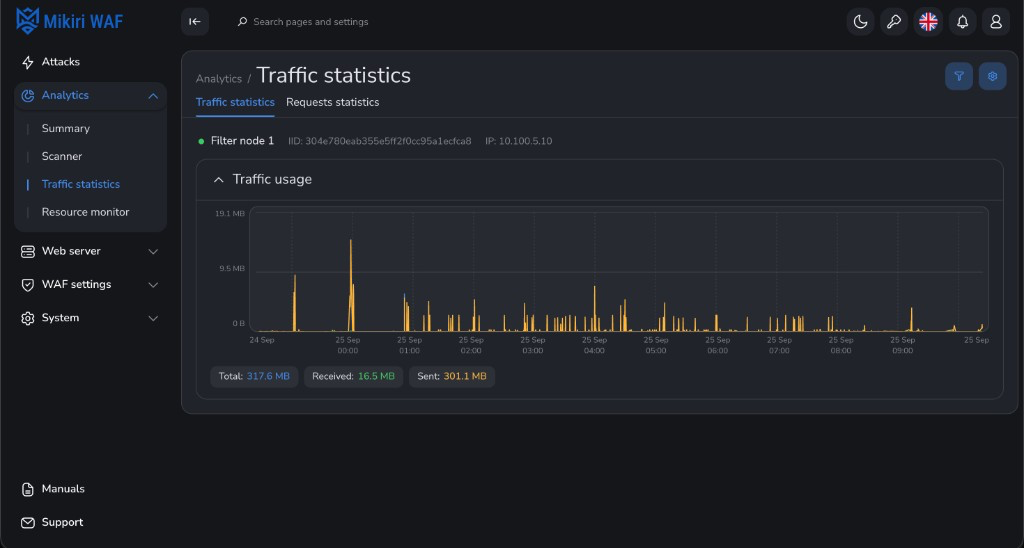Screen dimensions: 1024x548
Task: Click the search pages and settings field
Action: tap(310, 22)
